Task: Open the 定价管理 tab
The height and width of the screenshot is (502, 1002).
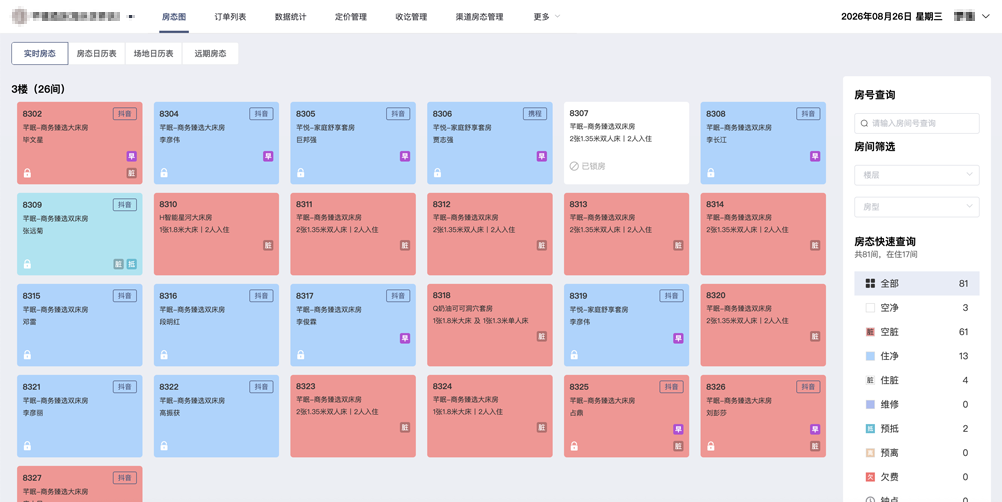Action: (351, 17)
